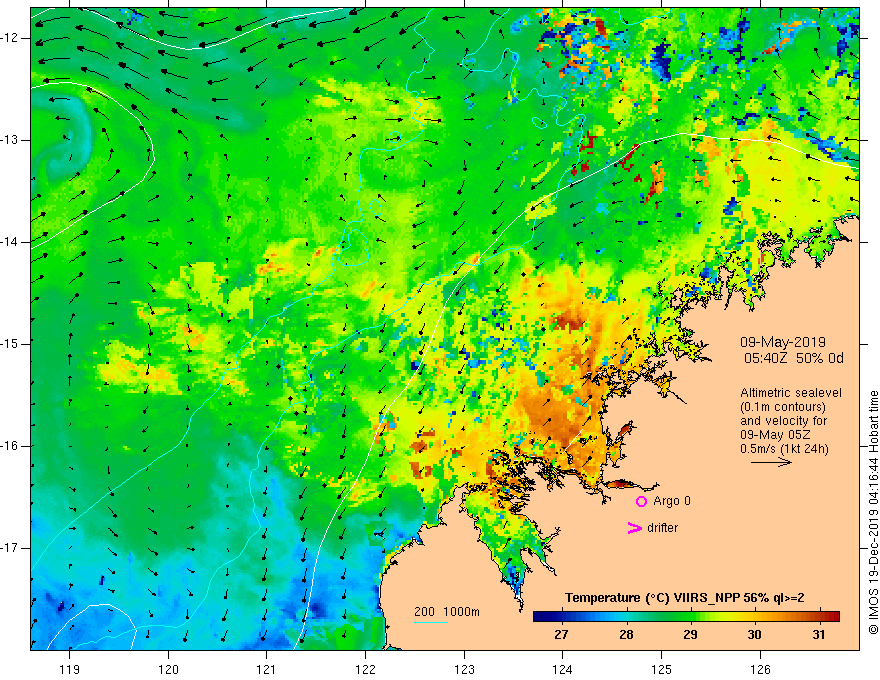Click the 30 tick on the color bar

(754, 635)
